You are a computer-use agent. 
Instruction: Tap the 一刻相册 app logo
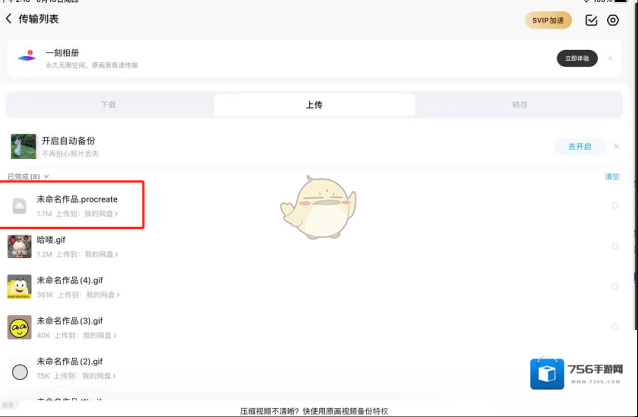coord(27,58)
